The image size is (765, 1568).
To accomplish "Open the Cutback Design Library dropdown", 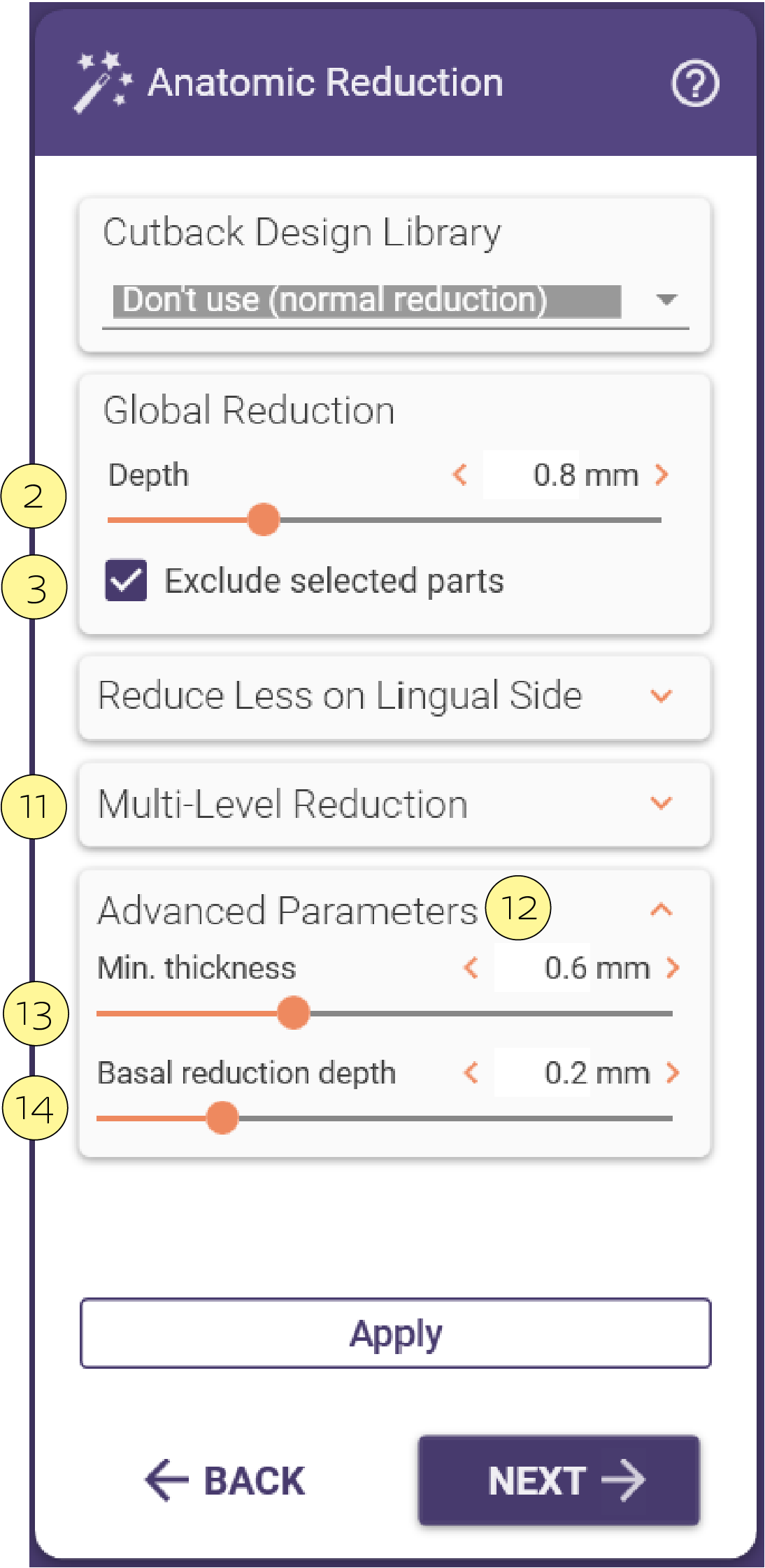I will coord(396,301).
